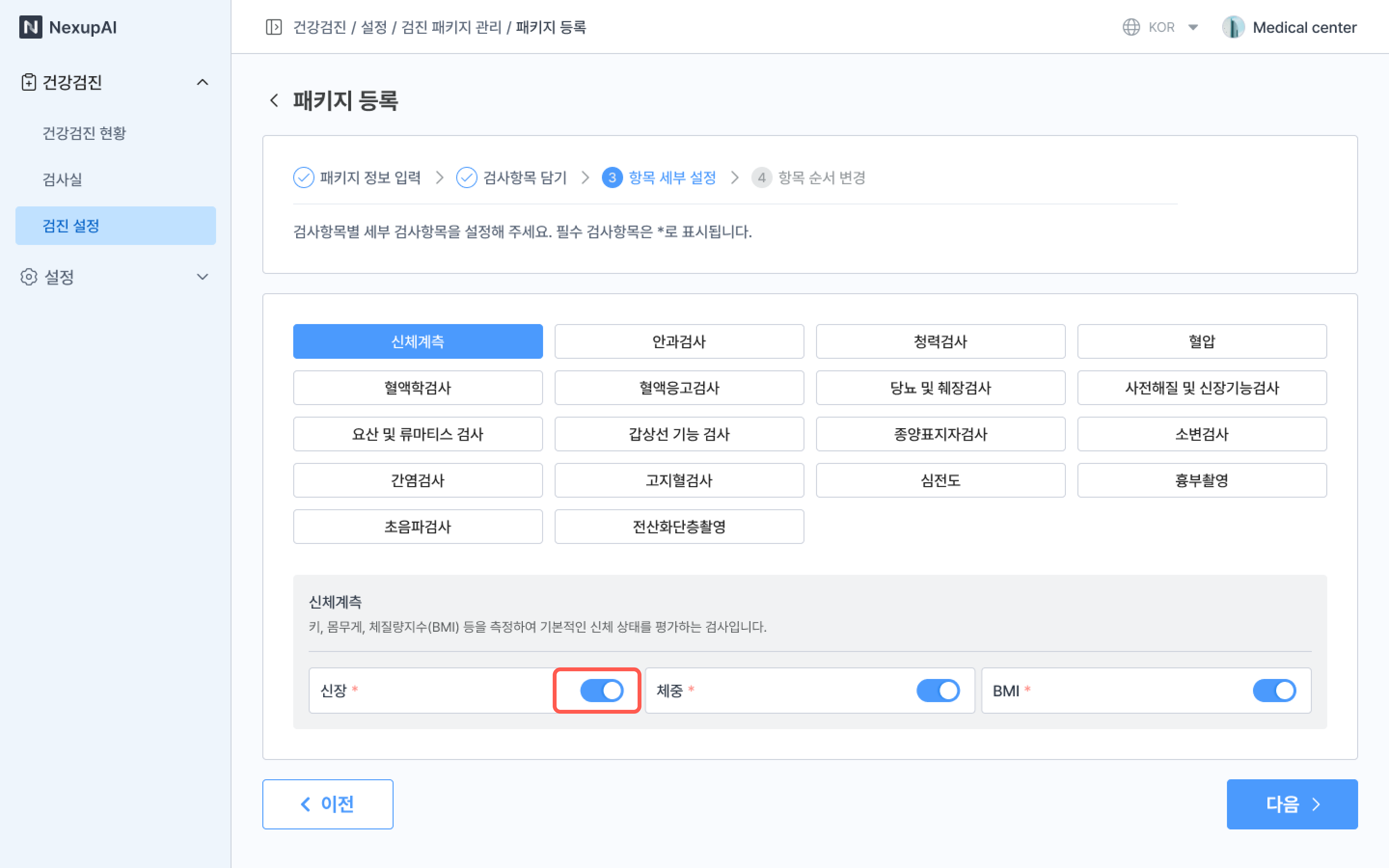Click the step 4 항목 순서 변경 indicator
1389x868 pixels.
761,177
